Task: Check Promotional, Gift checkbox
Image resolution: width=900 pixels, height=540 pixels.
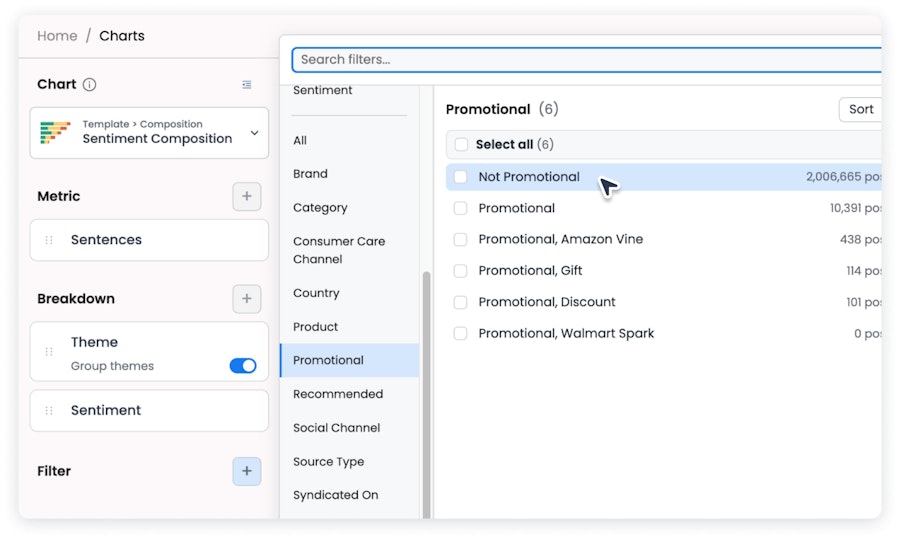Action: pos(460,271)
